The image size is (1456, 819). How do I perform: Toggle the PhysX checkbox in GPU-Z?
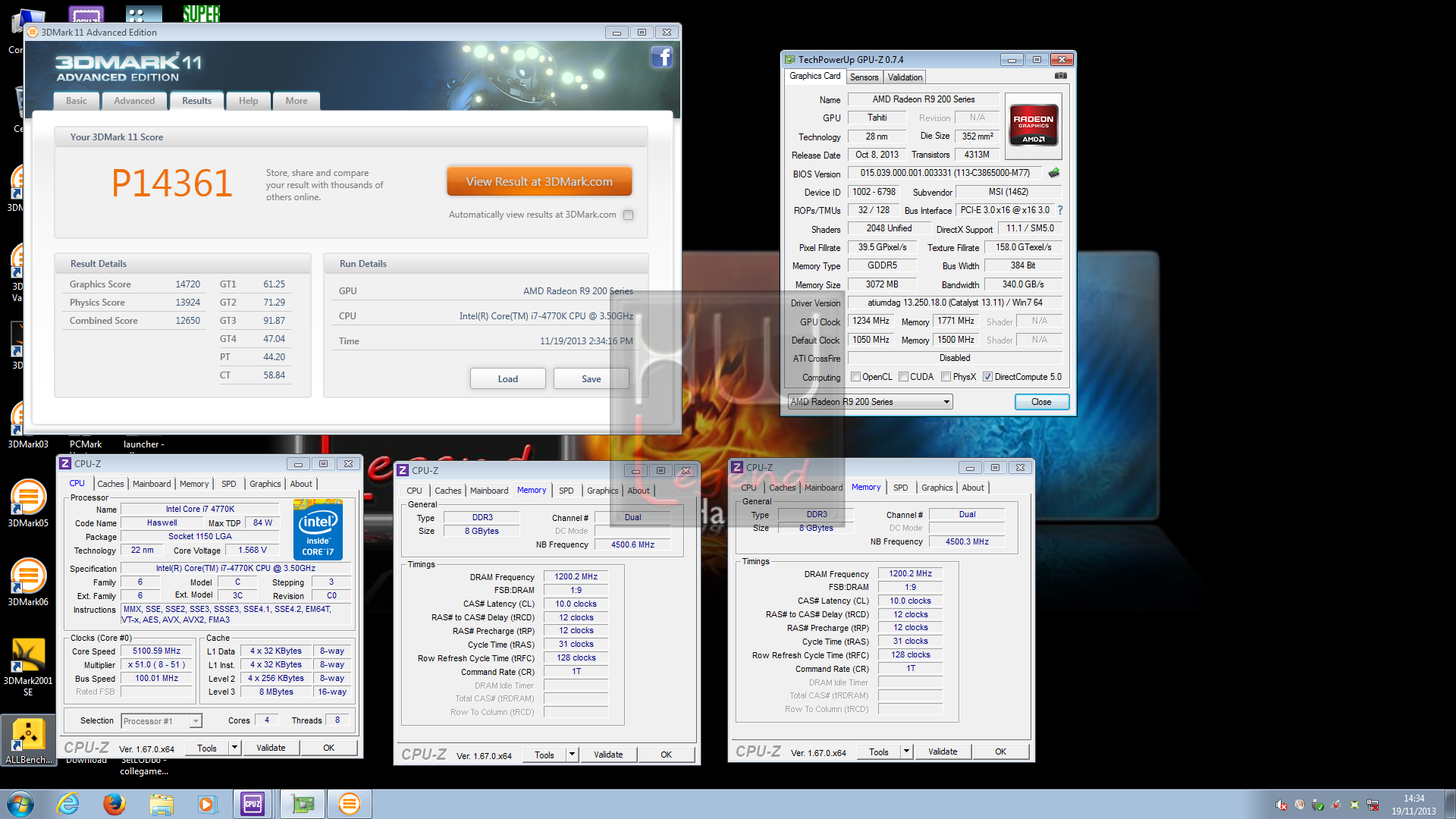[946, 377]
